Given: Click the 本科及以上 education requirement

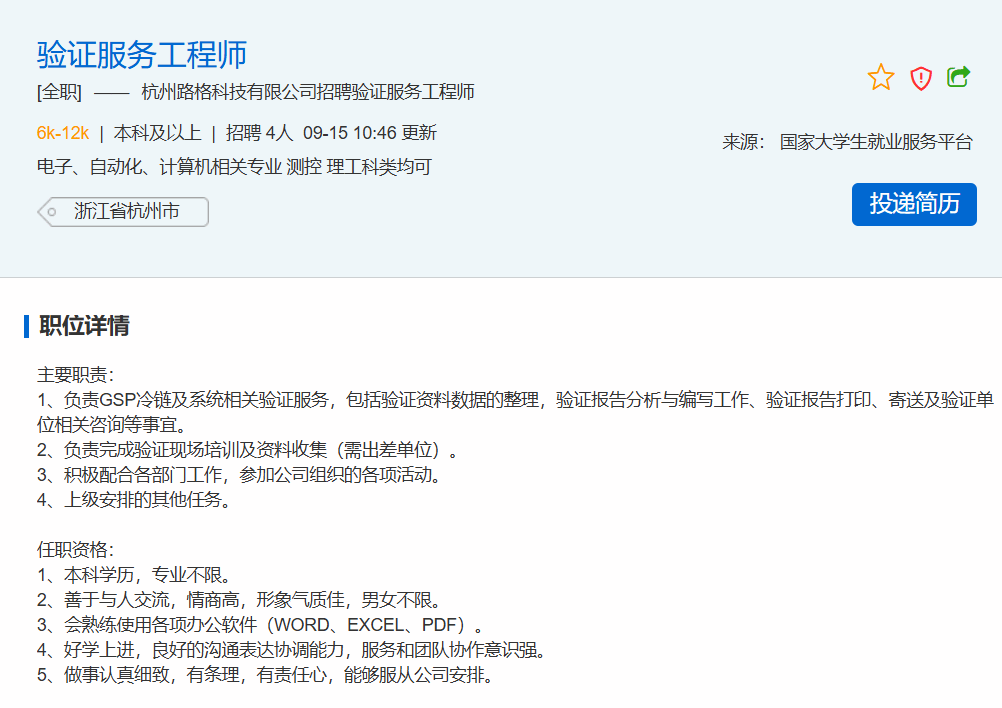Looking at the screenshot, I should point(157,133).
